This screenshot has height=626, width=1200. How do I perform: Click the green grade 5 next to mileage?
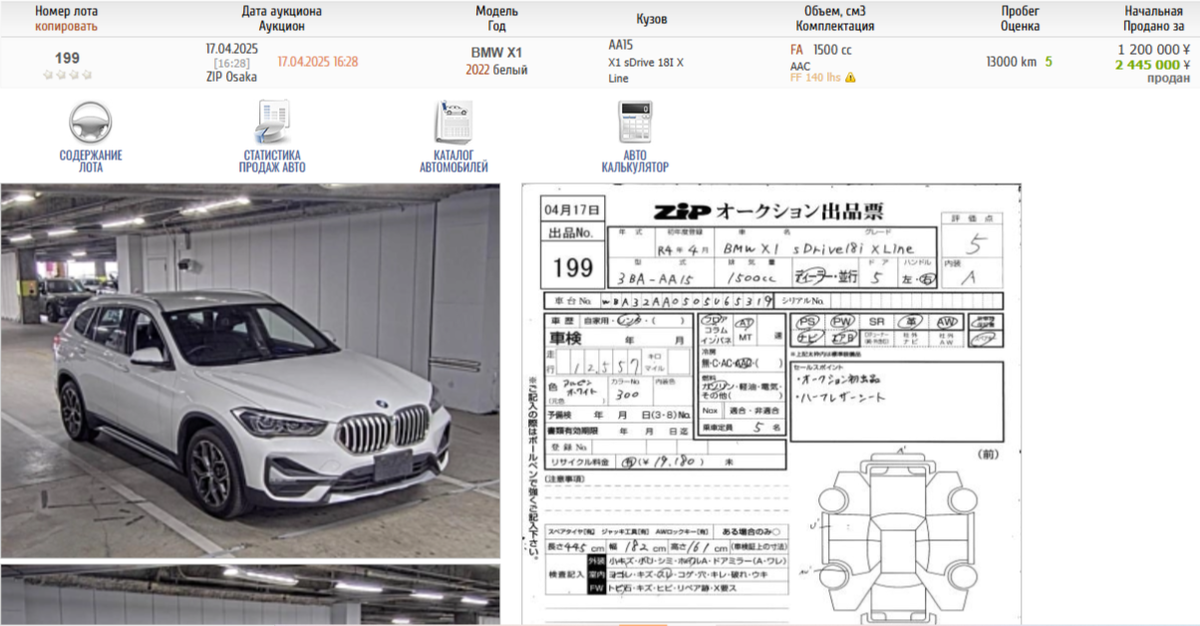coord(1049,62)
